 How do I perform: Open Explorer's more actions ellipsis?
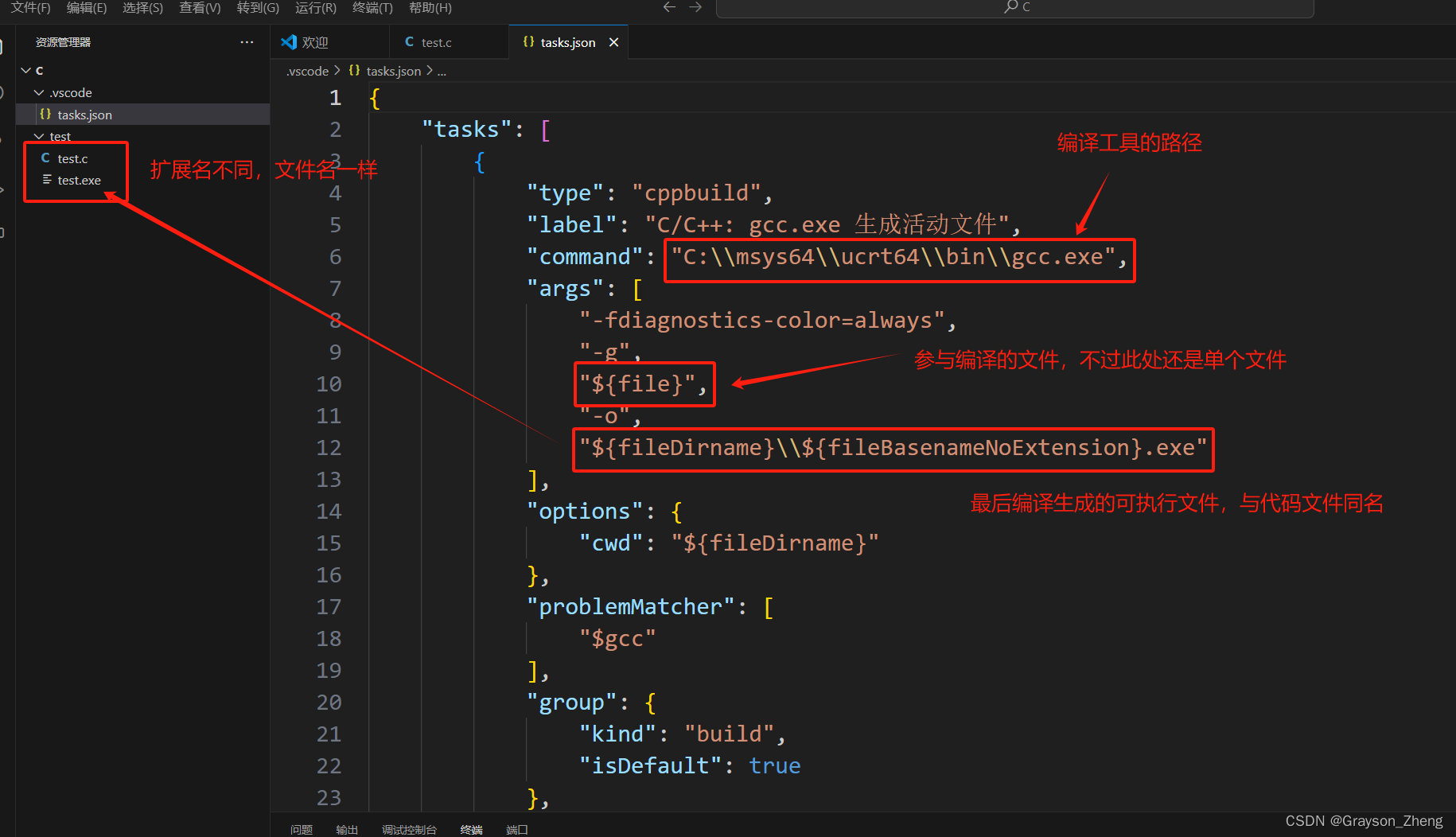click(x=247, y=42)
